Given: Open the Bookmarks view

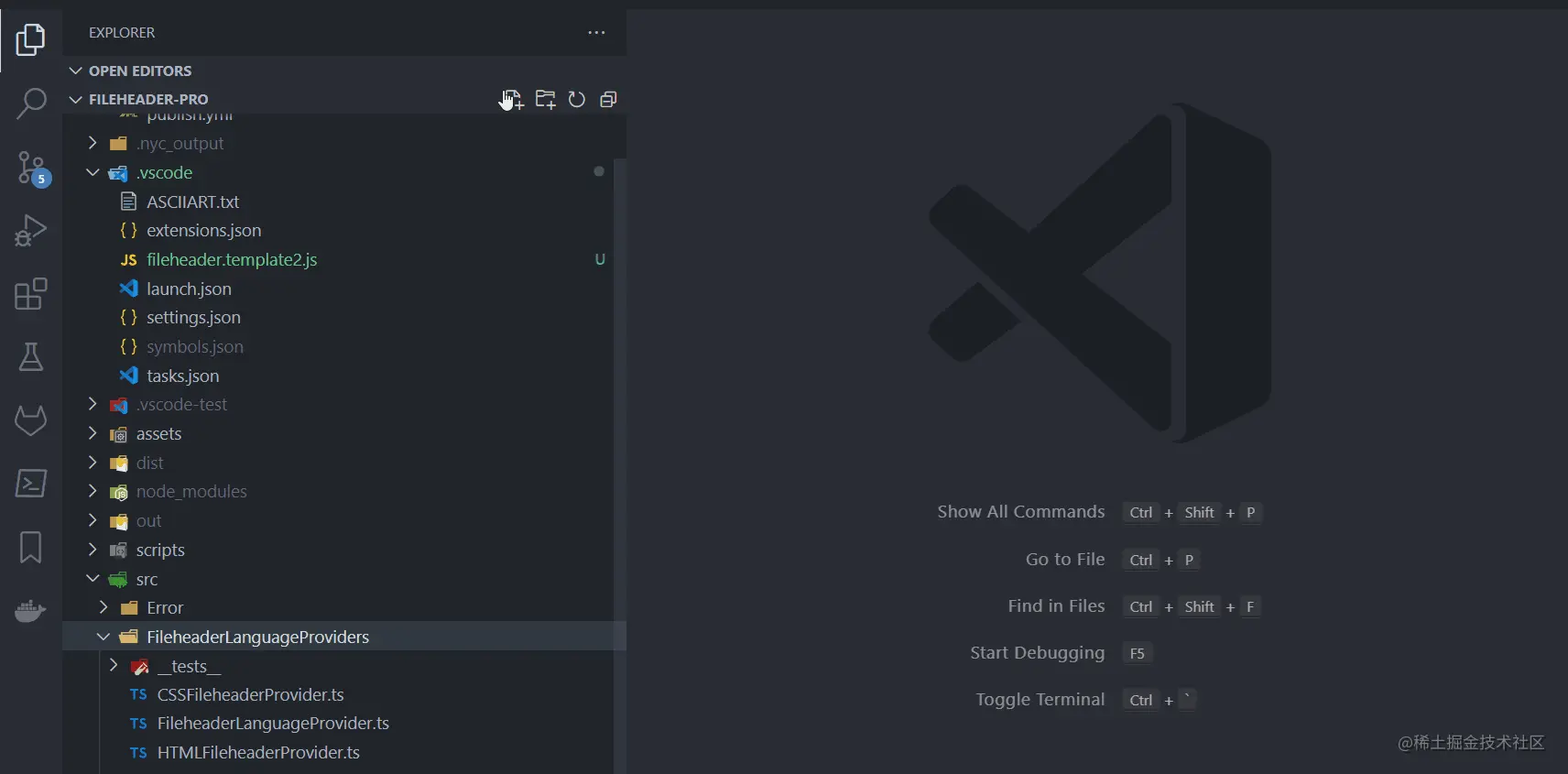Looking at the screenshot, I should coord(31,548).
